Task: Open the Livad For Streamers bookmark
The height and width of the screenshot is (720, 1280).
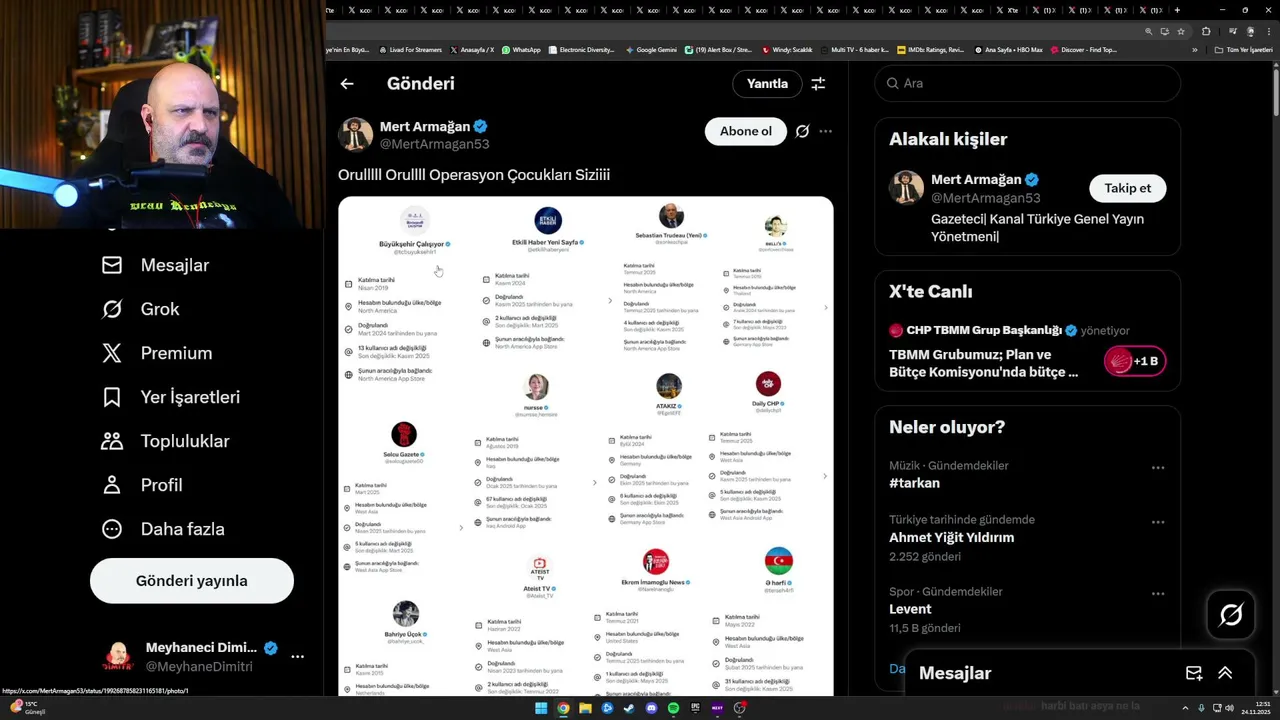Action: click(409, 50)
